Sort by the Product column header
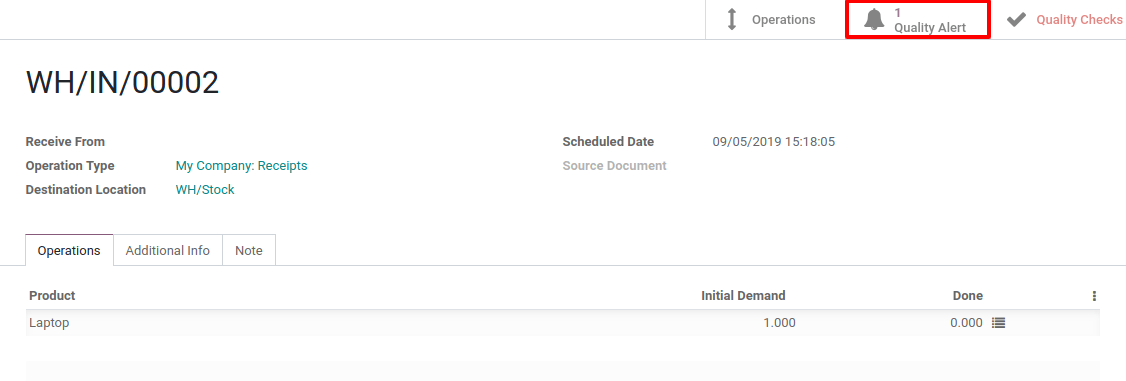The height and width of the screenshot is (381, 1126). pos(52,296)
